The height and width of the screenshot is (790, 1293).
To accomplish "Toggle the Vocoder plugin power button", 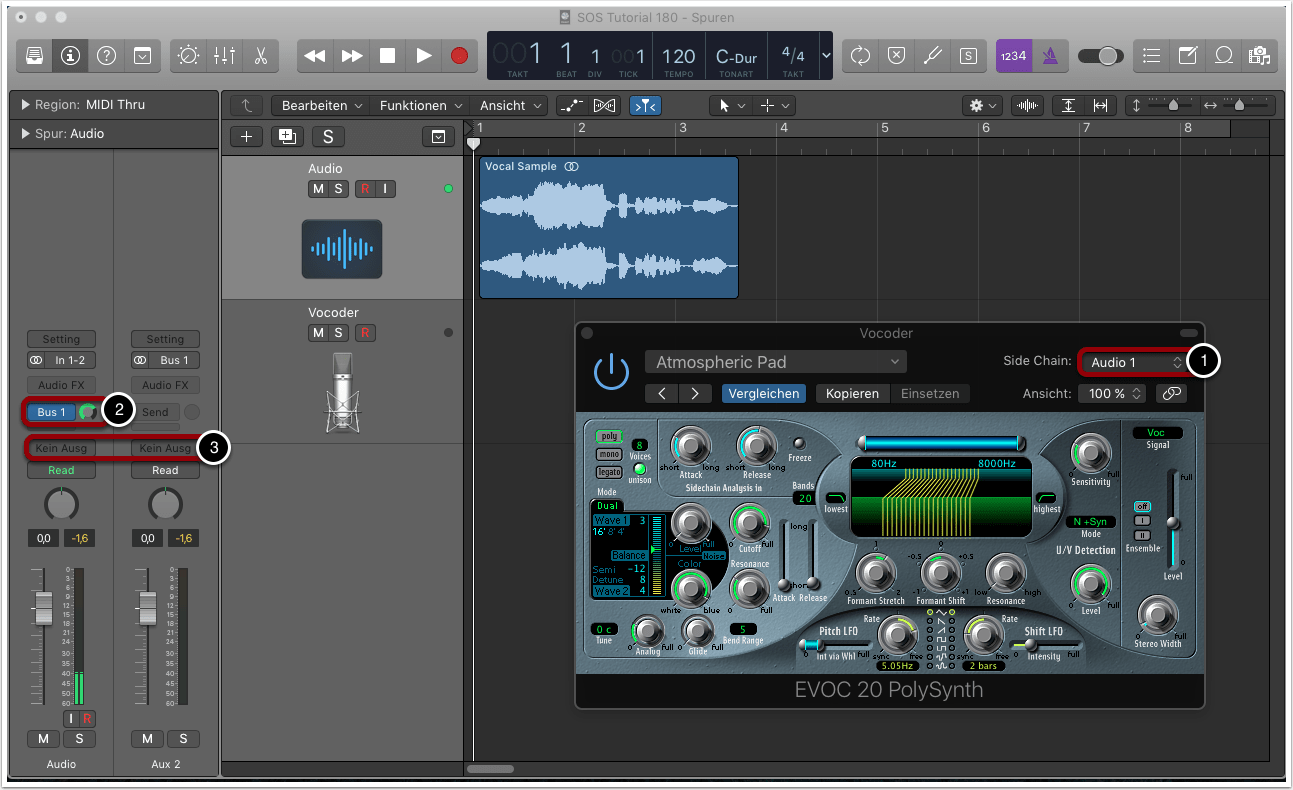I will click(x=611, y=372).
